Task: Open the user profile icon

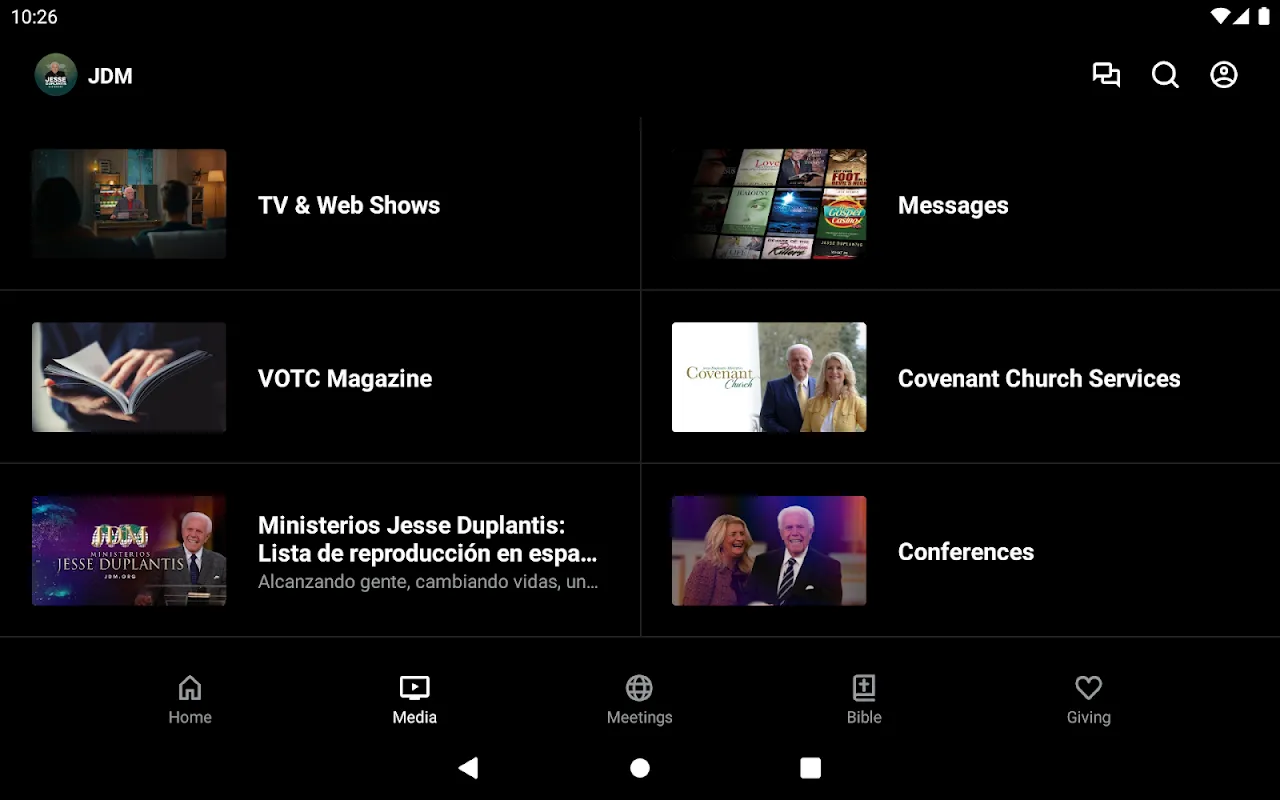Action: tap(1224, 75)
